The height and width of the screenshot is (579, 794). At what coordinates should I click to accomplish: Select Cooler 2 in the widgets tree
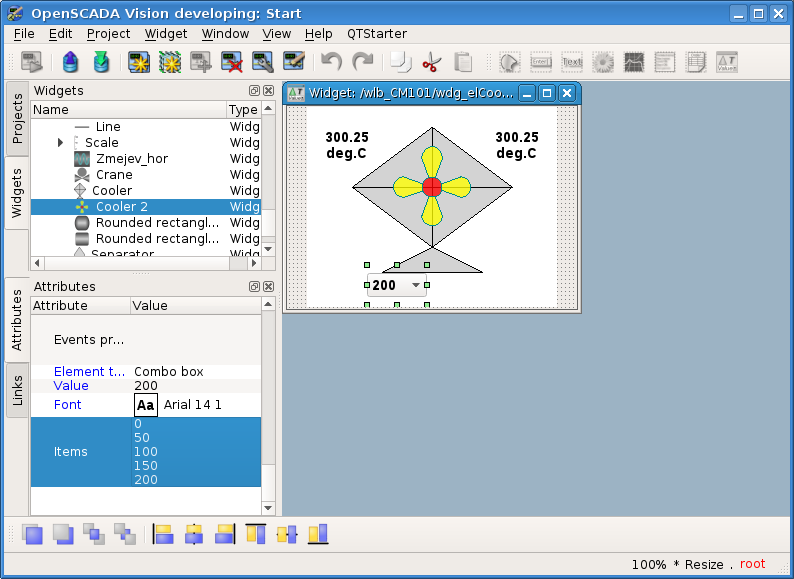pyautogui.click(x=121, y=207)
